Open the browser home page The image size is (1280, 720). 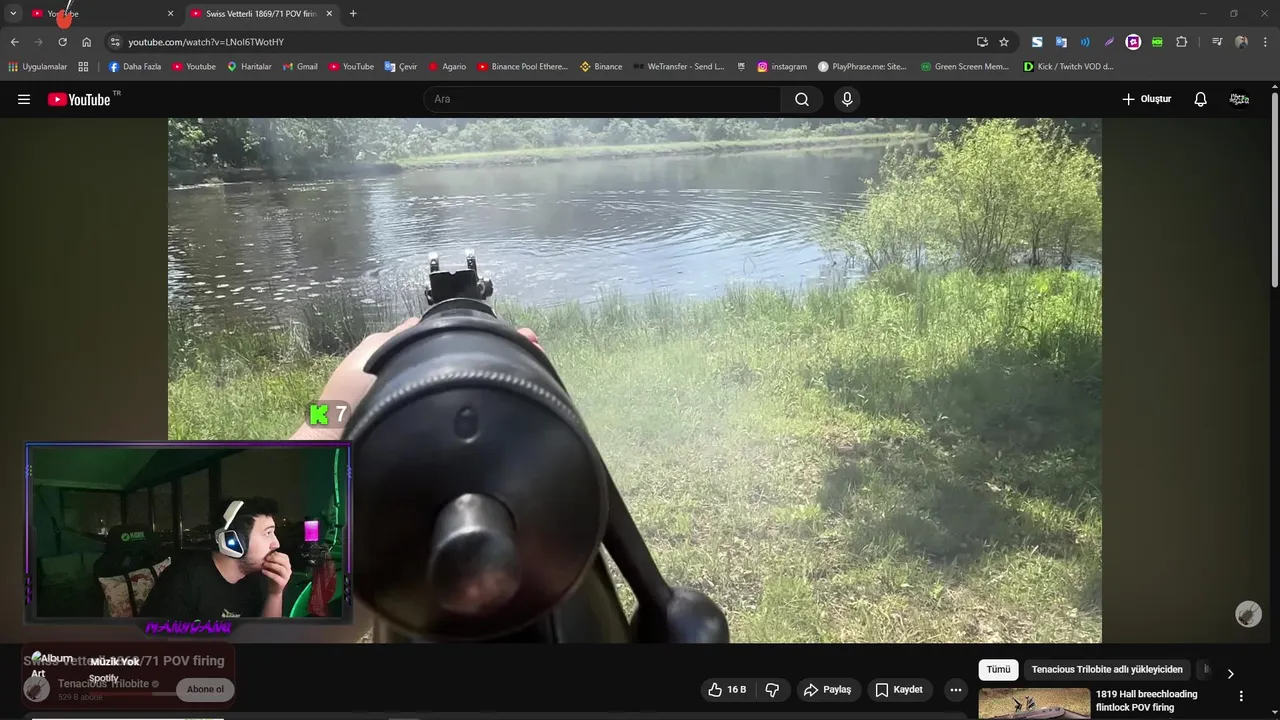click(87, 42)
